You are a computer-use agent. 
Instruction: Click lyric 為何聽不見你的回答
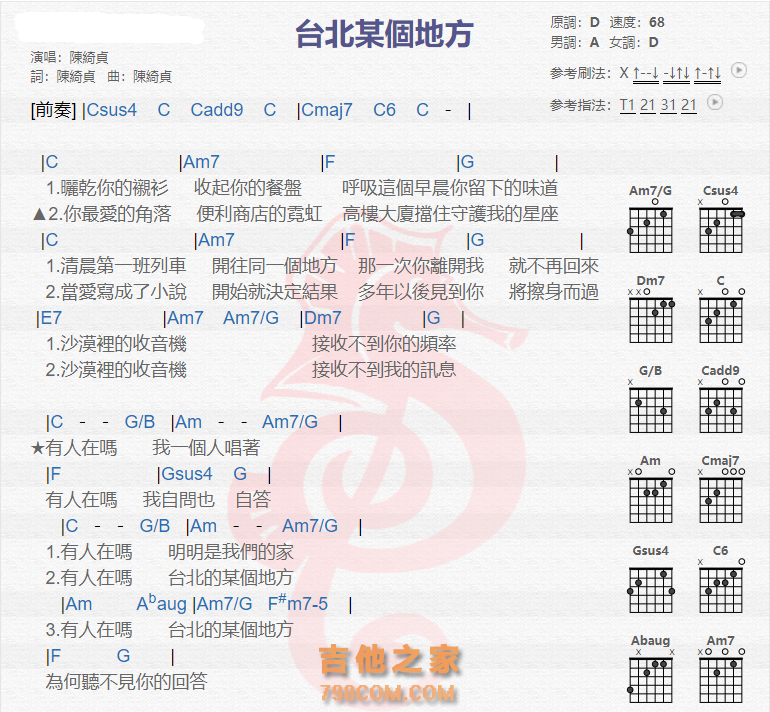pos(127,681)
